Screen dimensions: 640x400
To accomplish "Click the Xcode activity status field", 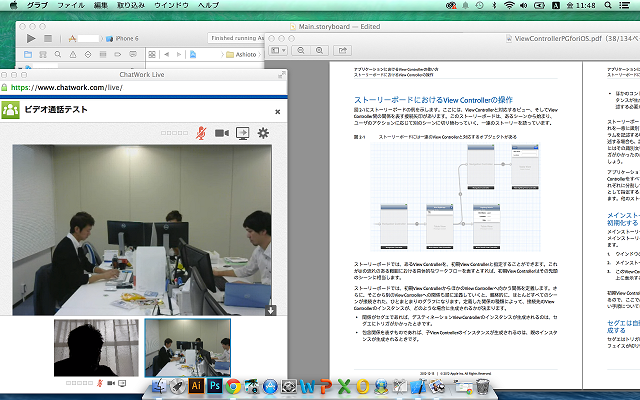I will coord(237,38).
